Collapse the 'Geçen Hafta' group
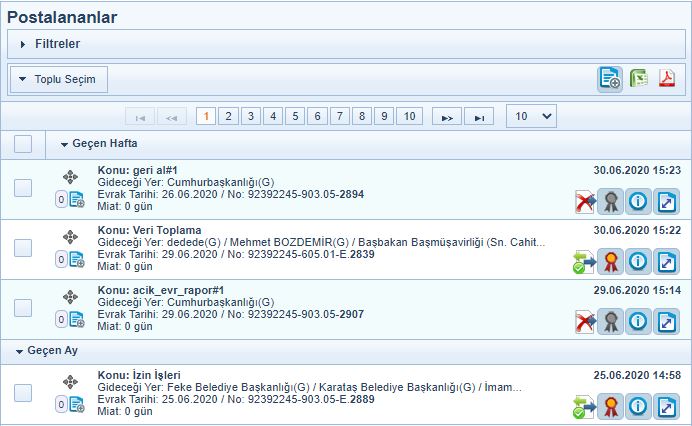The image size is (692, 426). pyautogui.click(x=65, y=145)
